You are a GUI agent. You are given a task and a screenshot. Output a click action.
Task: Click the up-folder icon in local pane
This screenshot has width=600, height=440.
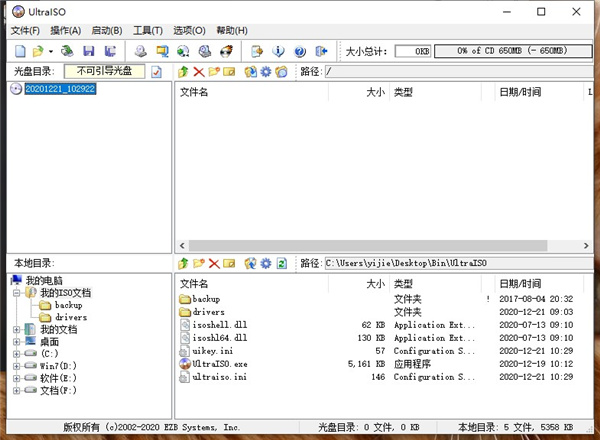pos(182,263)
